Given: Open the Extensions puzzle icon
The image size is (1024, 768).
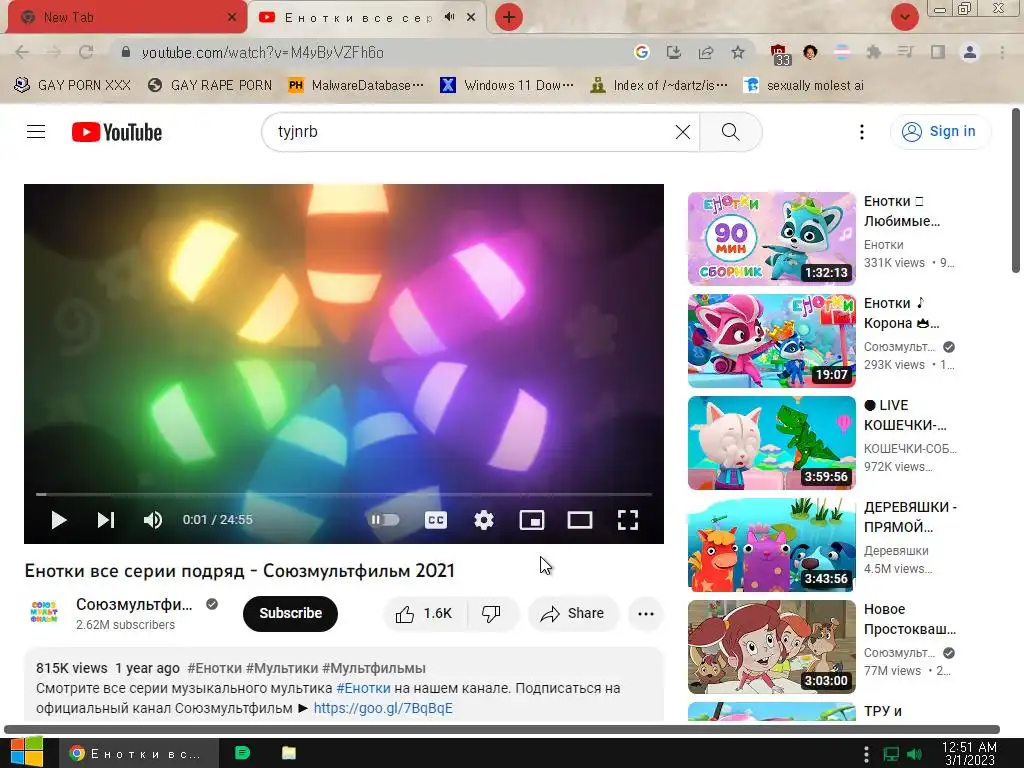Looking at the screenshot, I should 873,52.
